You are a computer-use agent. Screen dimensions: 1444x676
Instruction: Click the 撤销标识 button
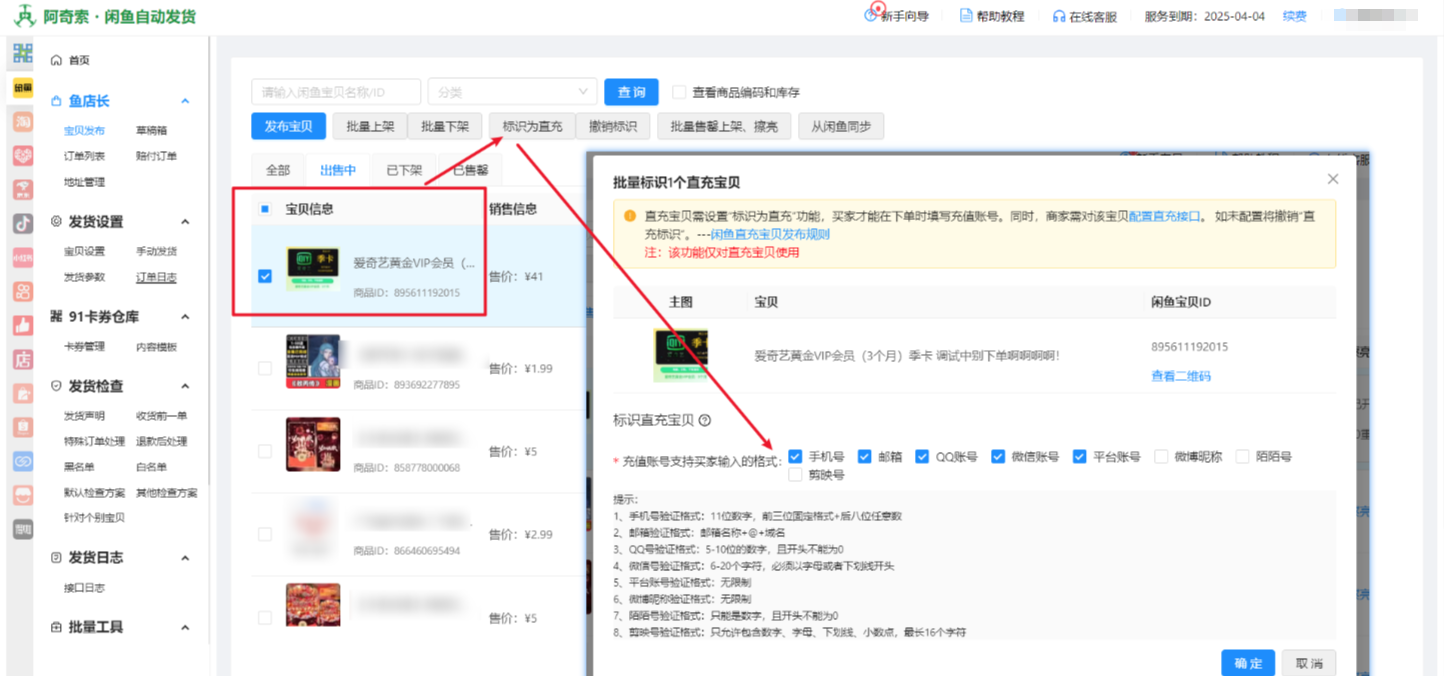pyautogui.click(x=613, y=126)
